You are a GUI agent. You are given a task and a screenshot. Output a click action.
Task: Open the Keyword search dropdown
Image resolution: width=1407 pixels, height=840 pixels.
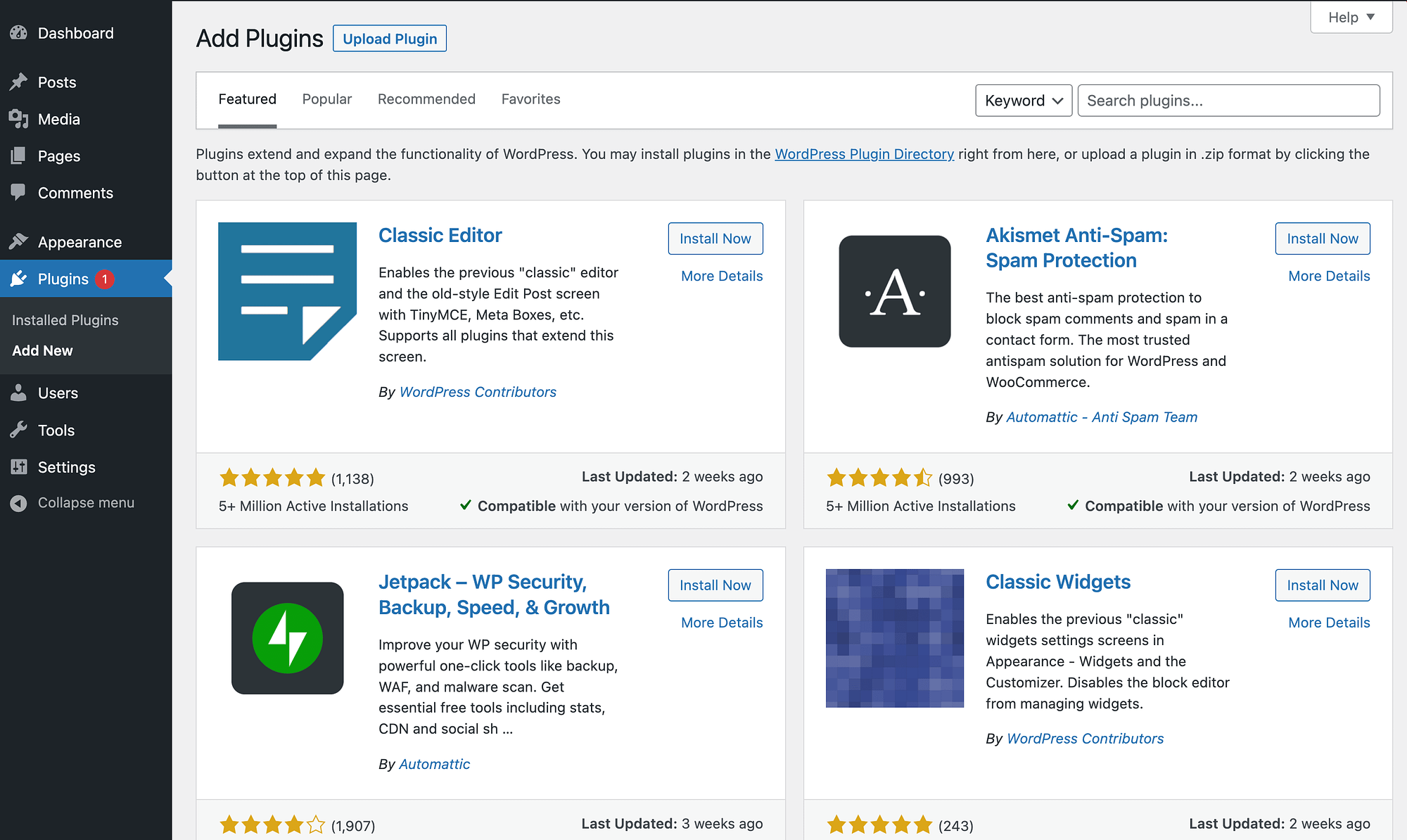point(1022,100)
